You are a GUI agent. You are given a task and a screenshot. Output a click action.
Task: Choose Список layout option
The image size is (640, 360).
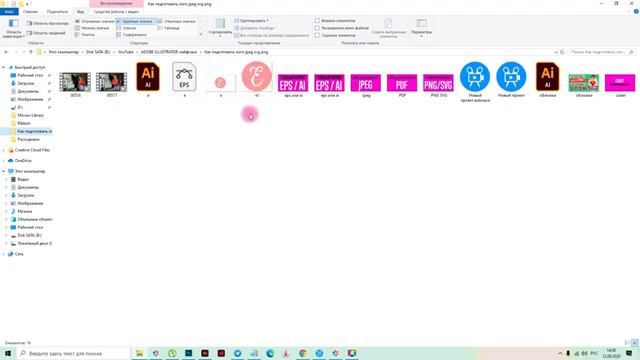(x=126, y=28)
